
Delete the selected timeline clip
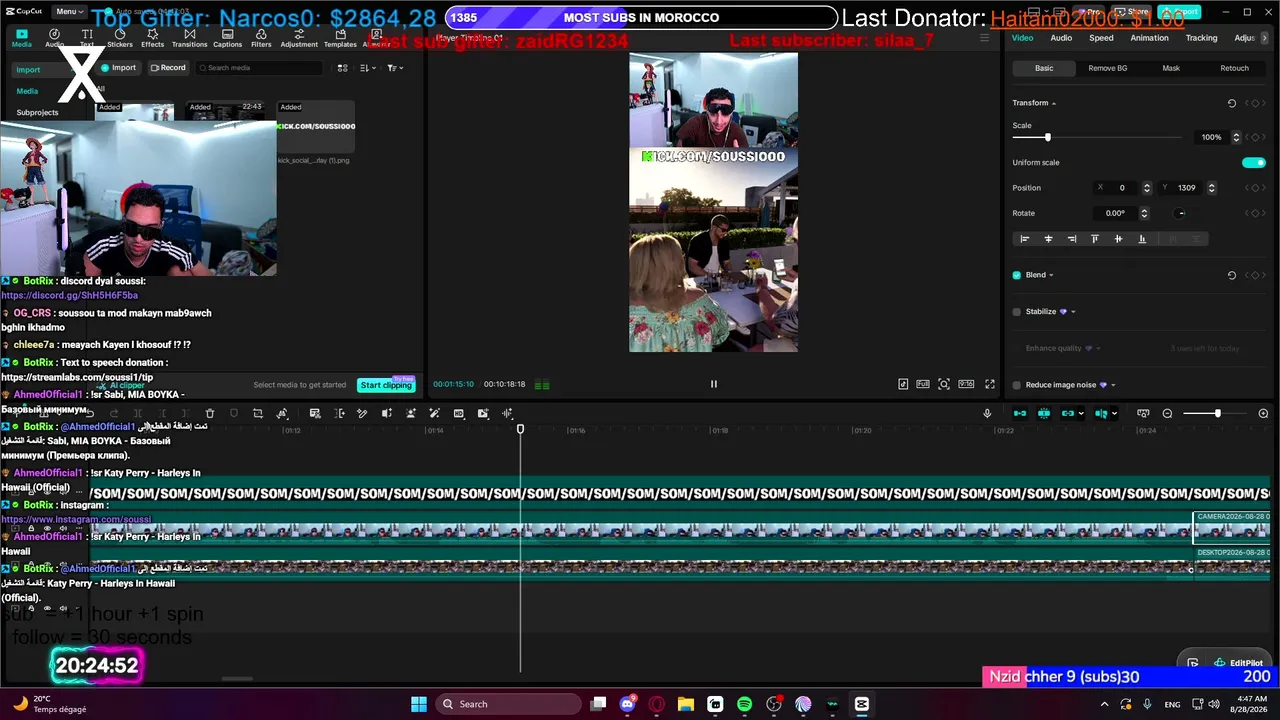pos(210,413)
